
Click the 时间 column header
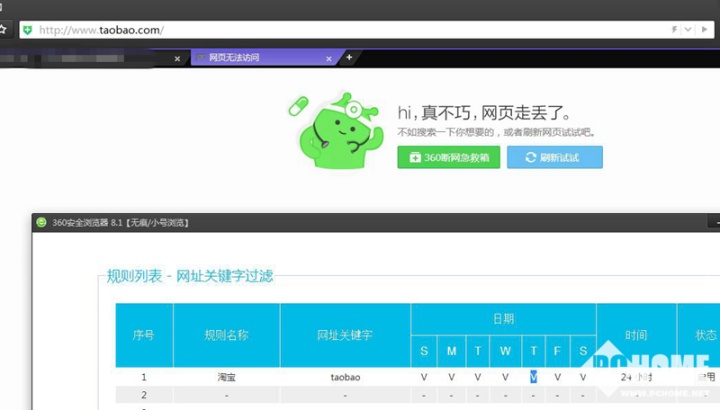pos(636,335)
